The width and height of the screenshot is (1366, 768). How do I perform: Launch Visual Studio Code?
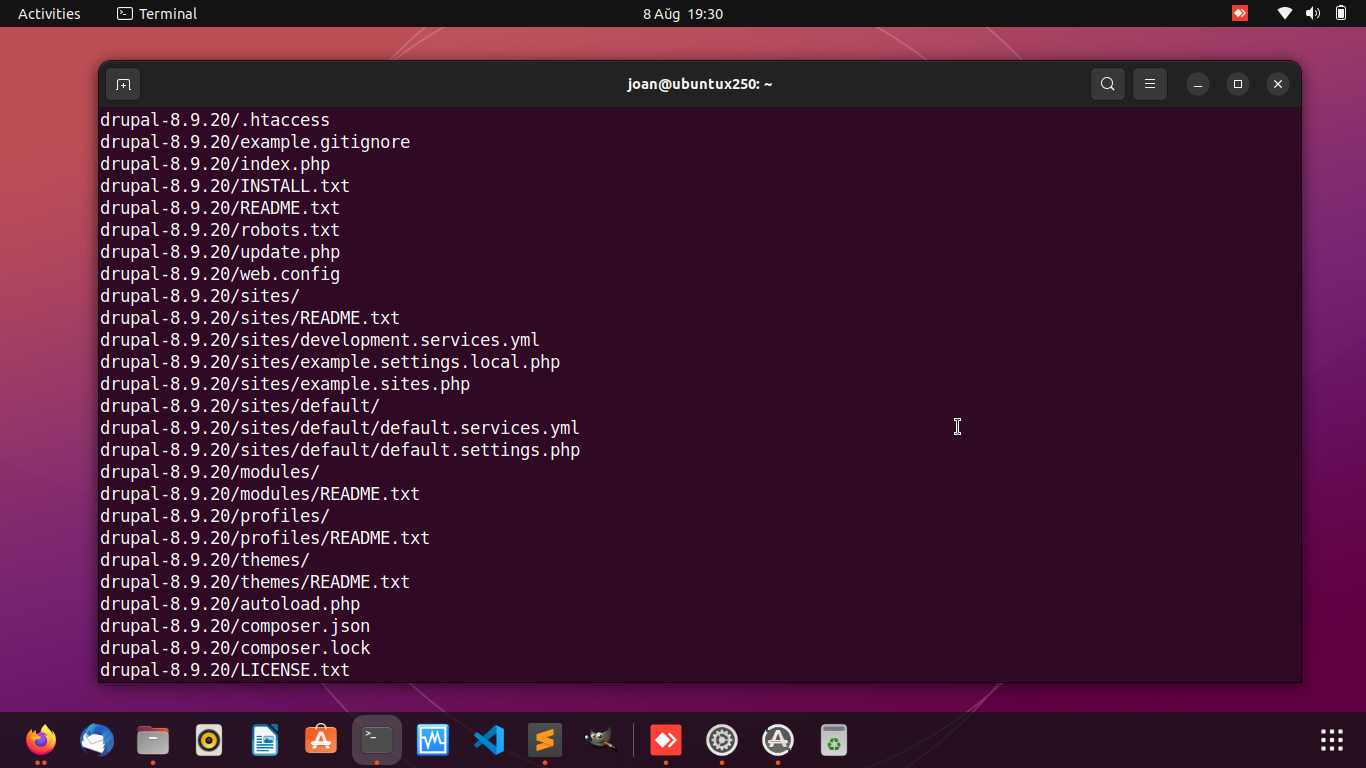tap(489, 740)
